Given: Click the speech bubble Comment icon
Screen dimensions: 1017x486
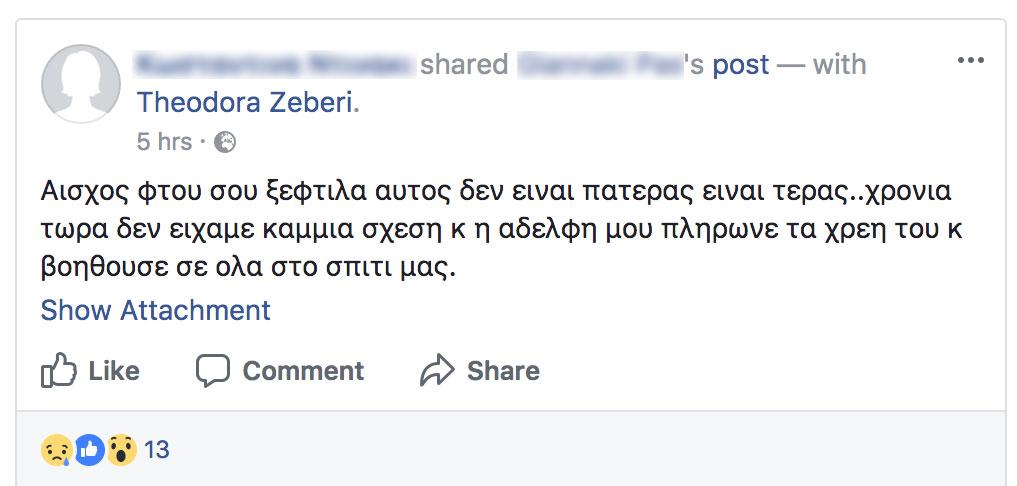Looking at the screenshot, I should [213, 371].
